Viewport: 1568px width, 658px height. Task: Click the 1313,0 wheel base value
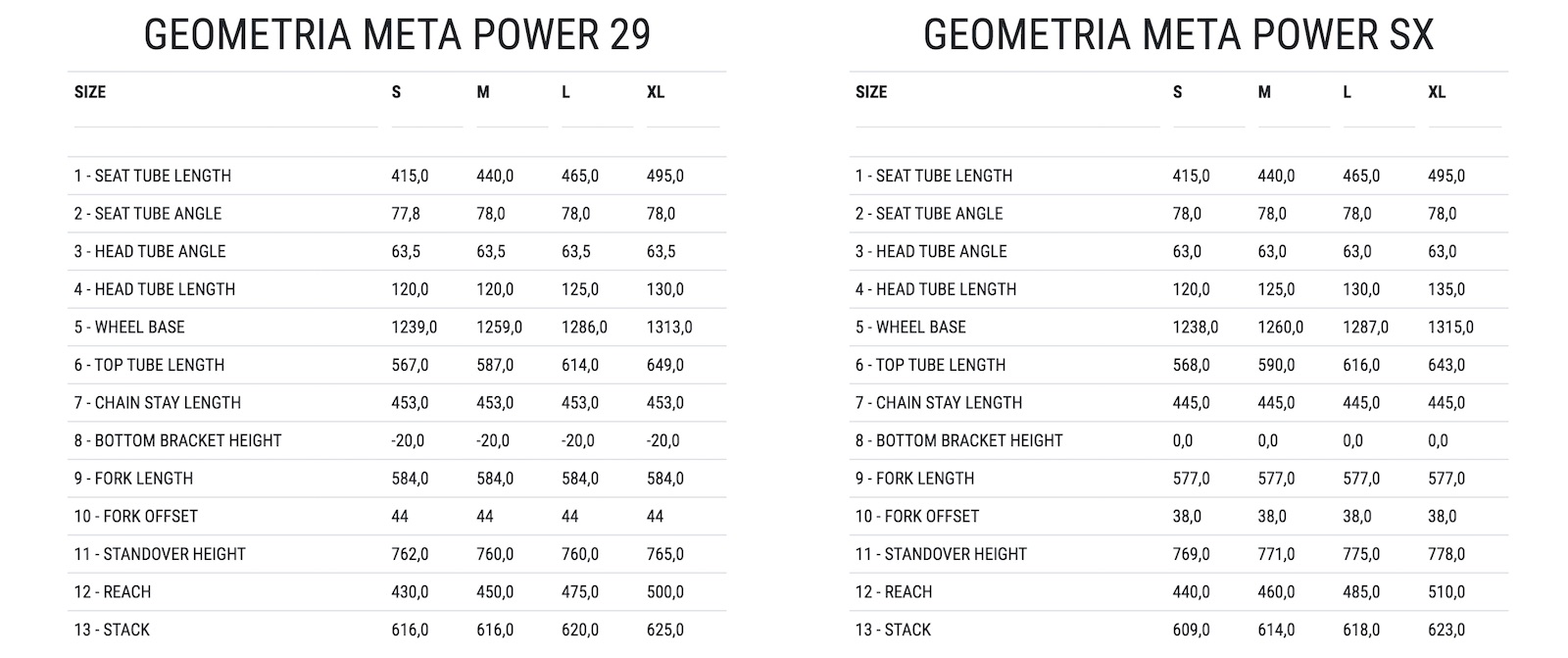tap(669, 328)
